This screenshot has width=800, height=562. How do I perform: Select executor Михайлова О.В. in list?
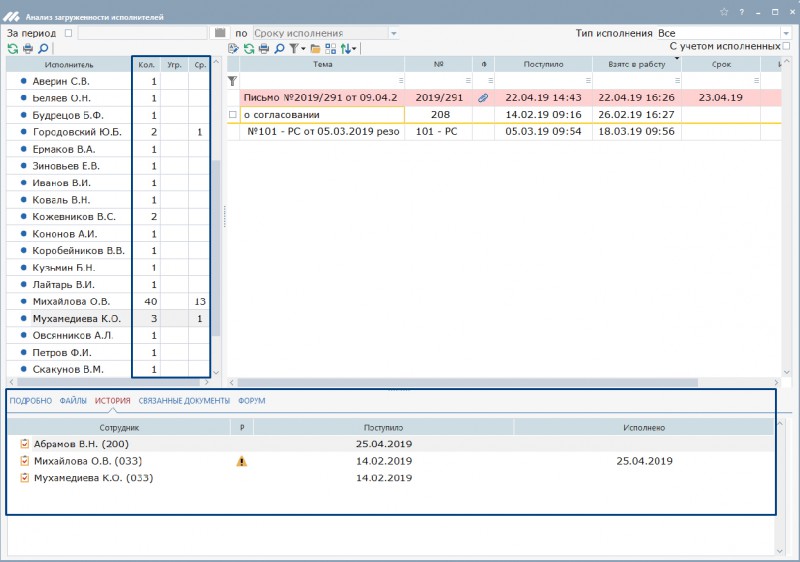pyautogui.click(x=71, y=301)
